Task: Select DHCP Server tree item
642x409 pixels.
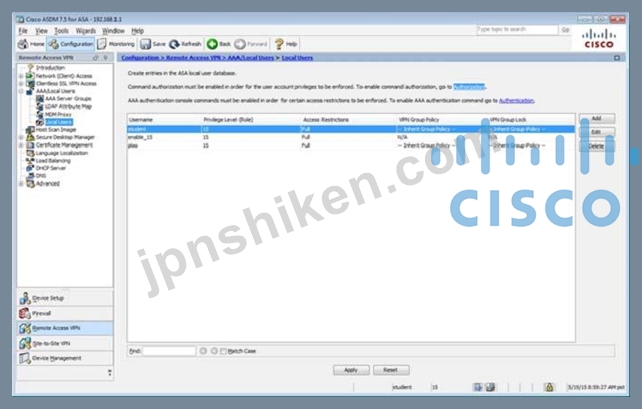Action: pos(50,168)
